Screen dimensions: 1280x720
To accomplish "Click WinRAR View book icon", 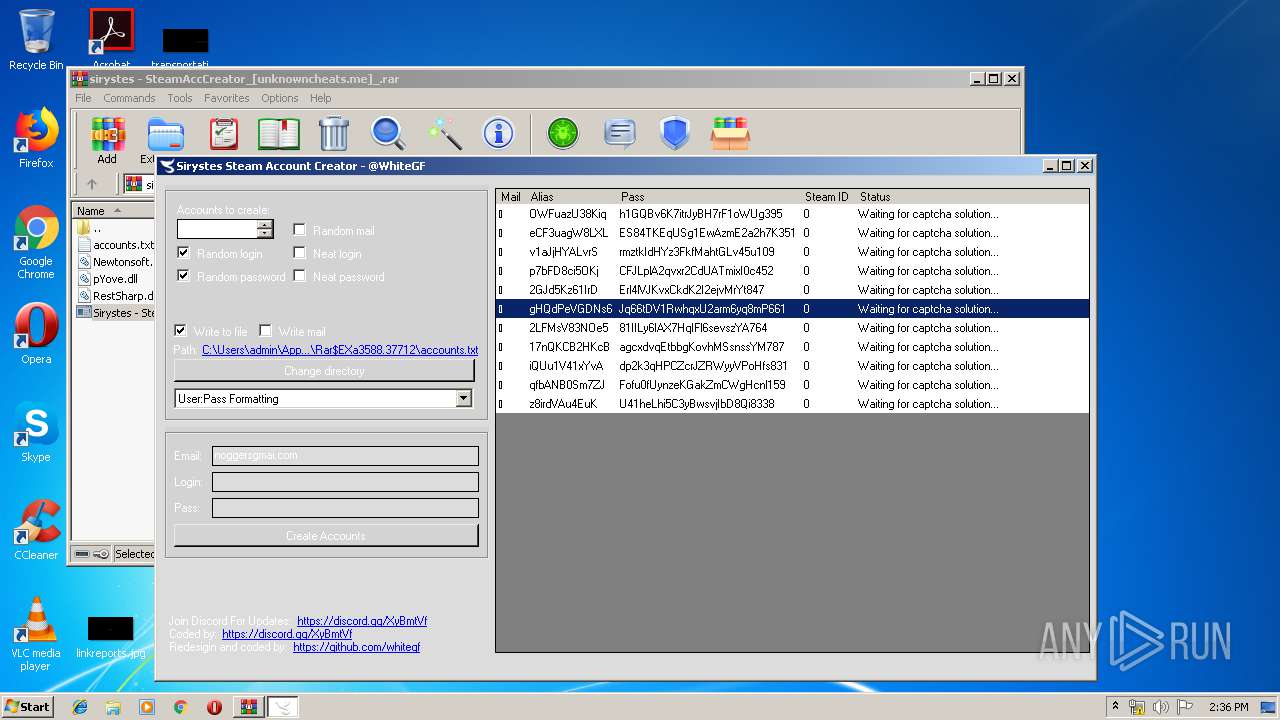I will point(279,134).
